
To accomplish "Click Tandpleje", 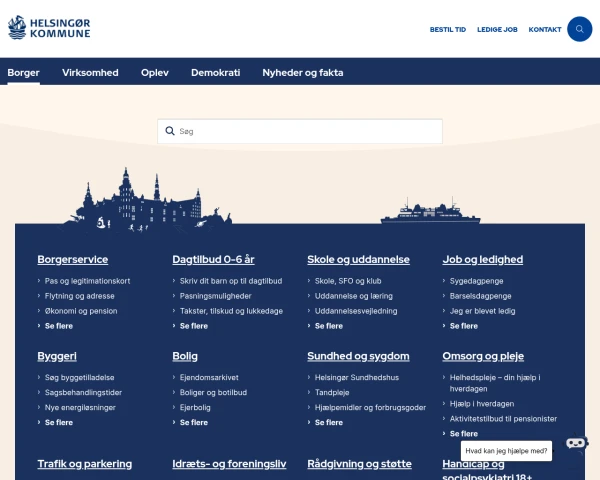I will coord(332,392).
